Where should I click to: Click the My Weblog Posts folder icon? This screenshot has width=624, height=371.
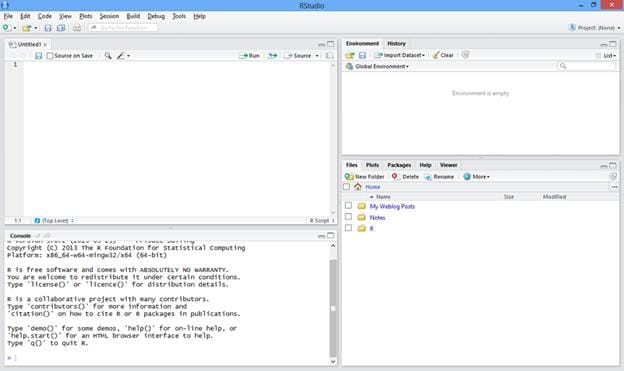(x=361, y=206)
